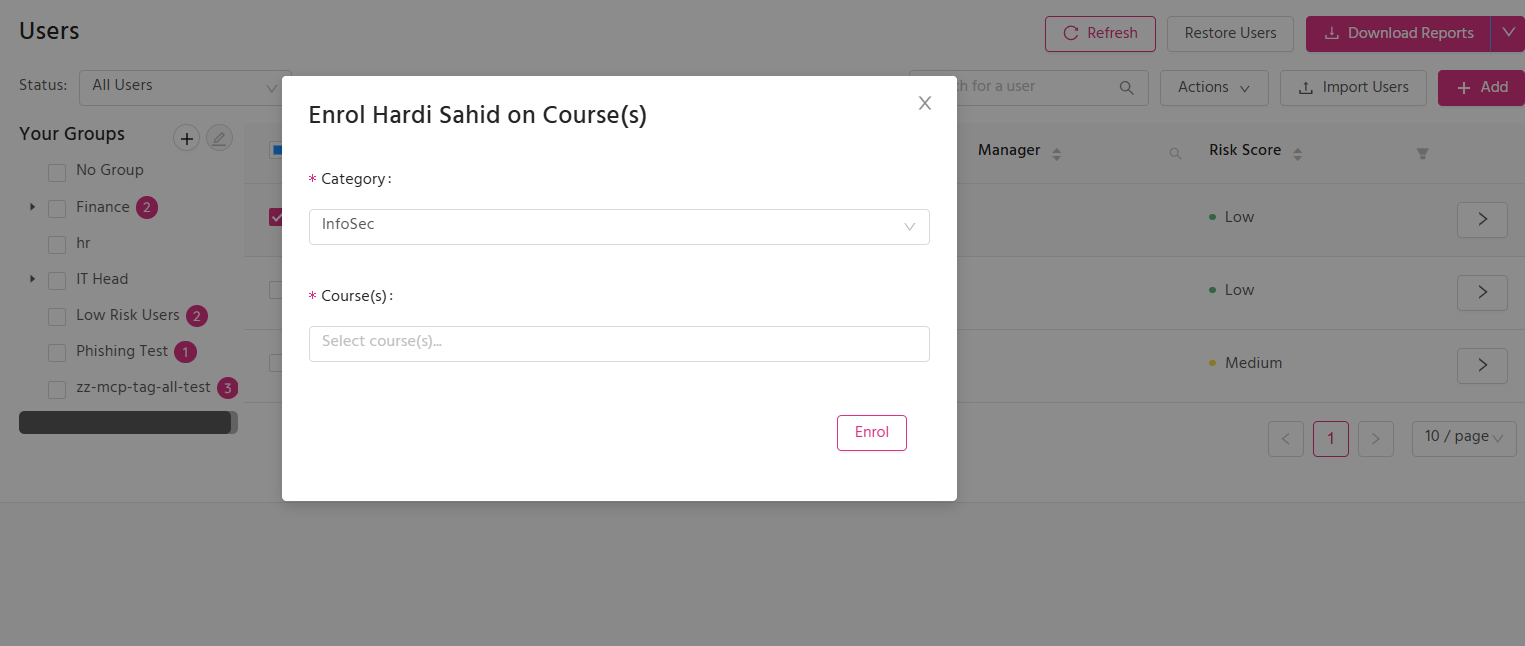Tick the Finance group checkbox
Screen dimensions: 1525x646
[57, 208]
